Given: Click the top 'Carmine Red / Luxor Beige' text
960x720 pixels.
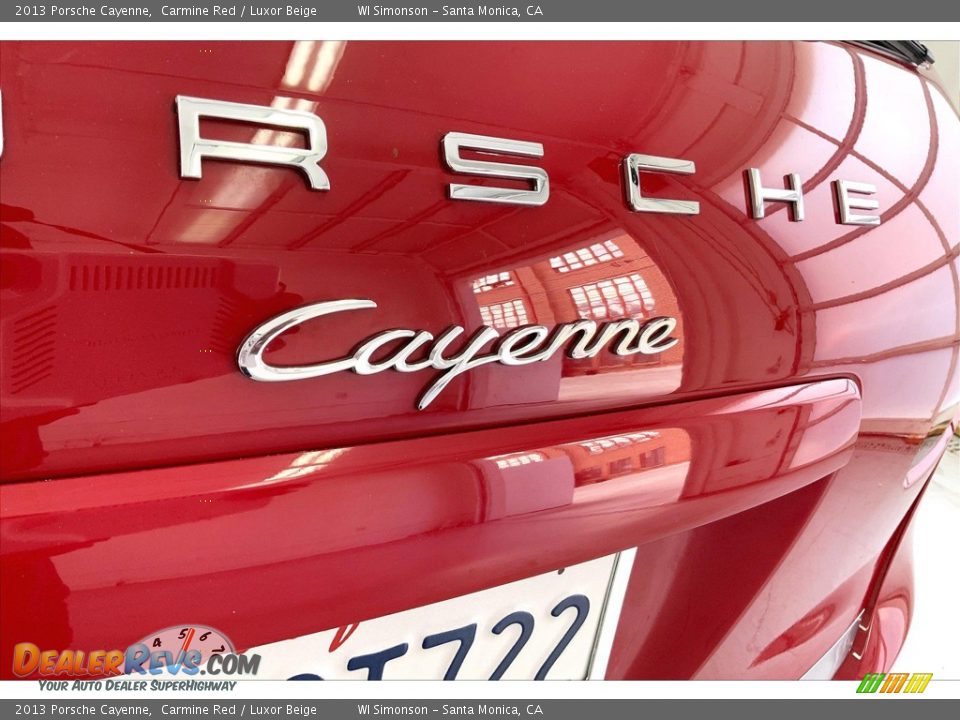Looking at the screenshot, I should (239, 10).
